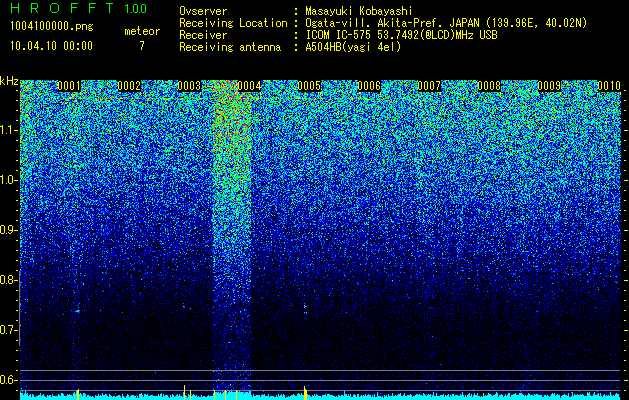This screenshot has height=400, width=629.
Task: Click the minute marker 0004
Action: point(249,86)
